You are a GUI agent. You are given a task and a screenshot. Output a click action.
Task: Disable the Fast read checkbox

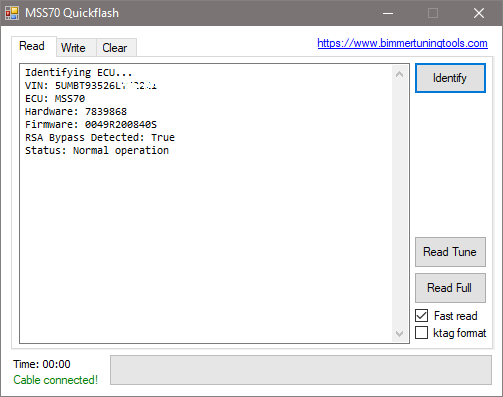[x=422, y=315]
